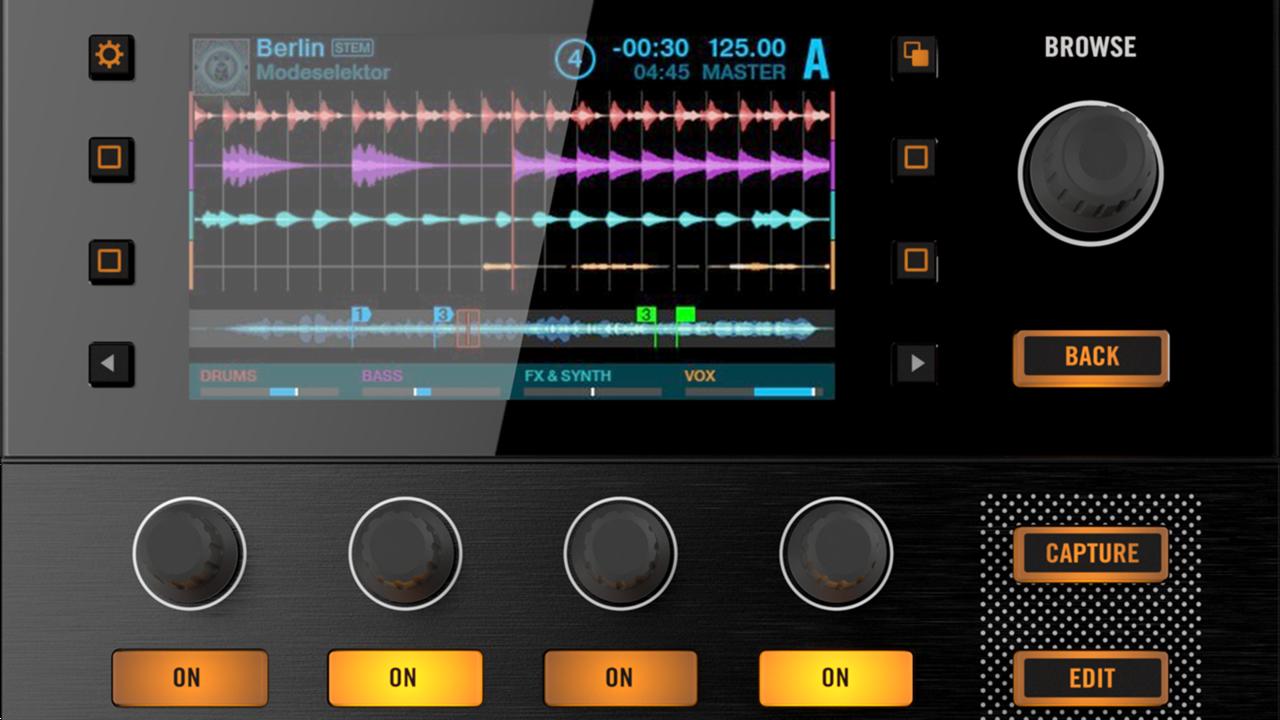Screen dimensions: 1280x720
Task: Click the VOX stem volume bar
Action: pyautogui.click(x=754, y=392)
